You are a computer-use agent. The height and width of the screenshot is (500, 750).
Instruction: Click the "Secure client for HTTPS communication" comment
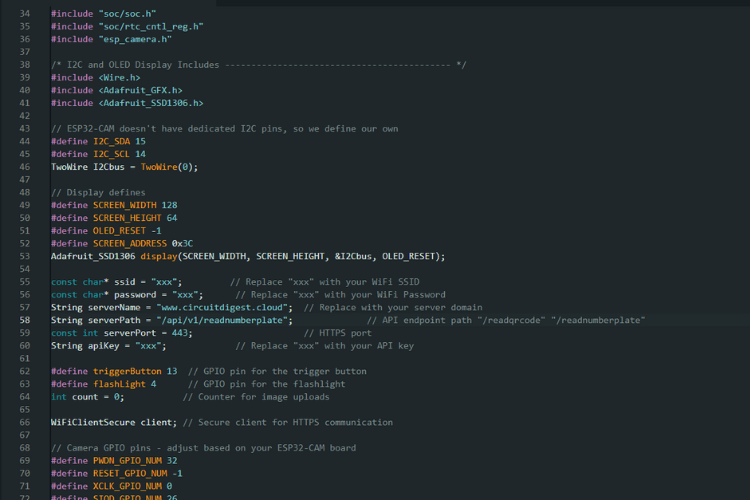click(288, 422)
